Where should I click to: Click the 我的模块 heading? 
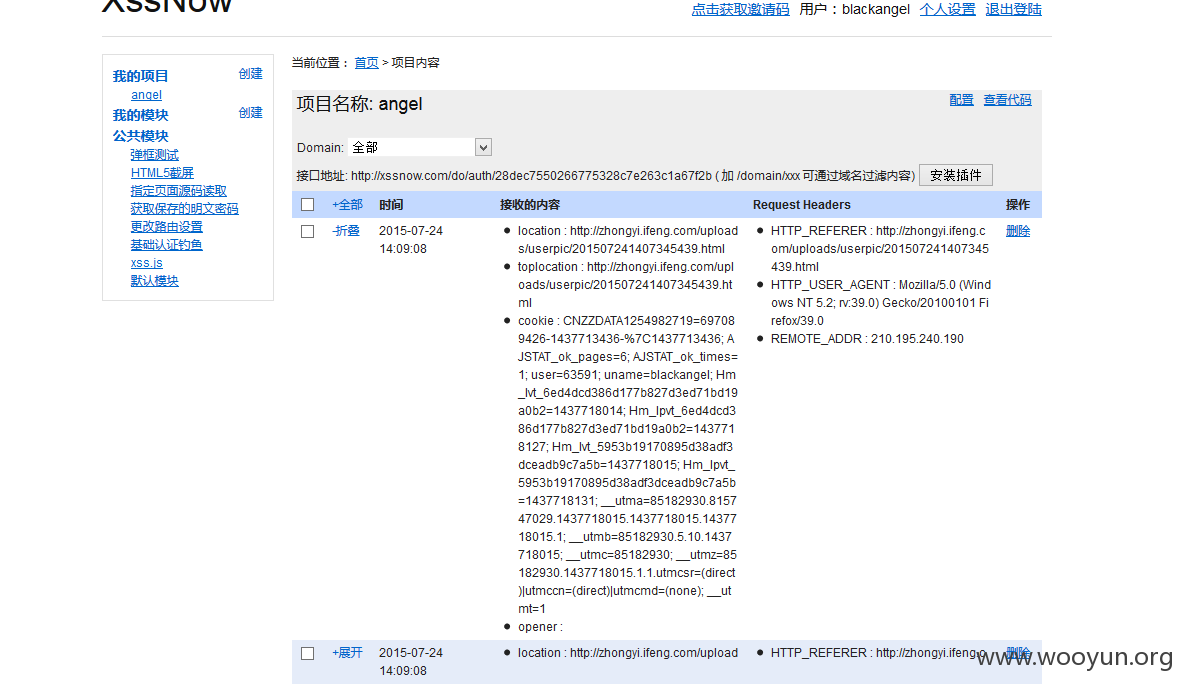(x=140, y=115)
